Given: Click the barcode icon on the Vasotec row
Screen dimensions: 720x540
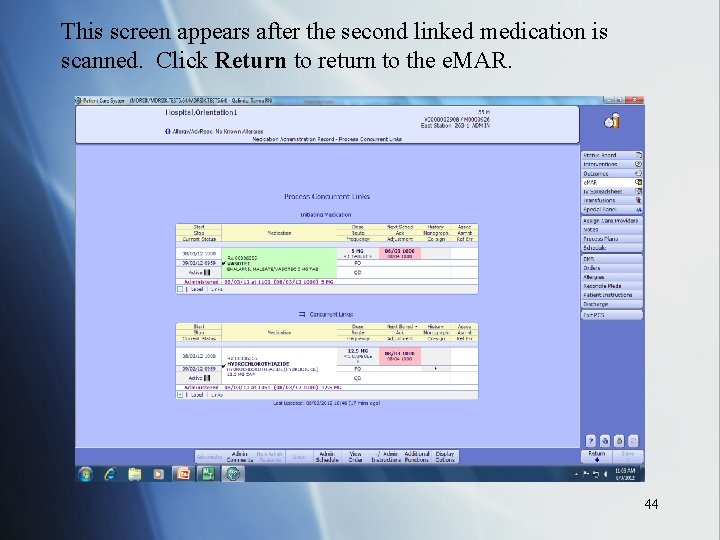Looking at the screenshot, I should tap(207, 272).
